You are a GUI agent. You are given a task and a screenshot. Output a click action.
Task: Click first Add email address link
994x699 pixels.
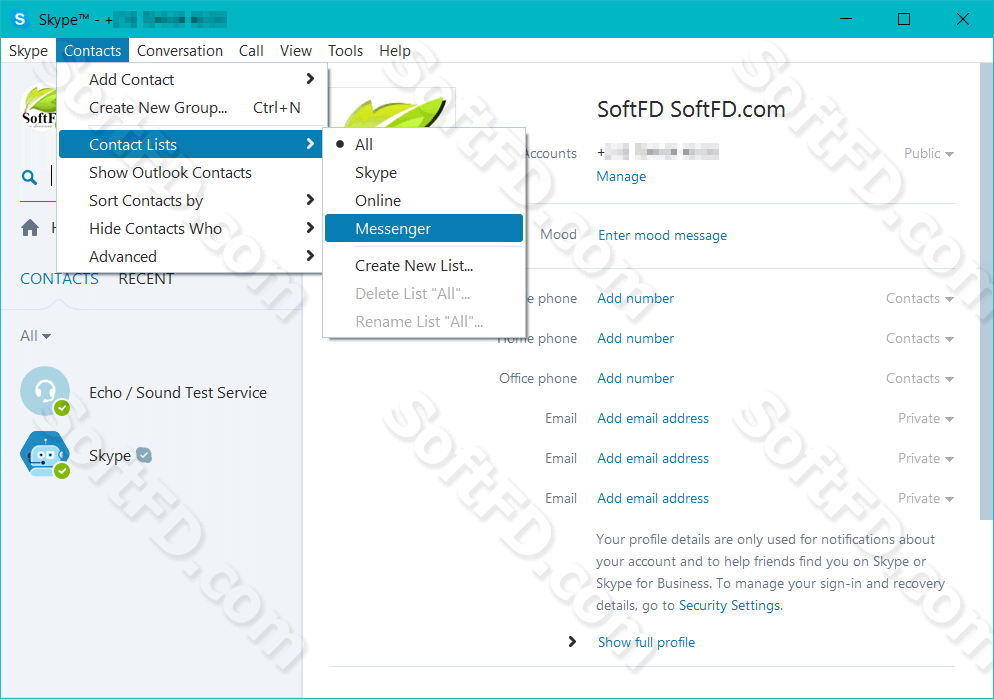(653, 418)
